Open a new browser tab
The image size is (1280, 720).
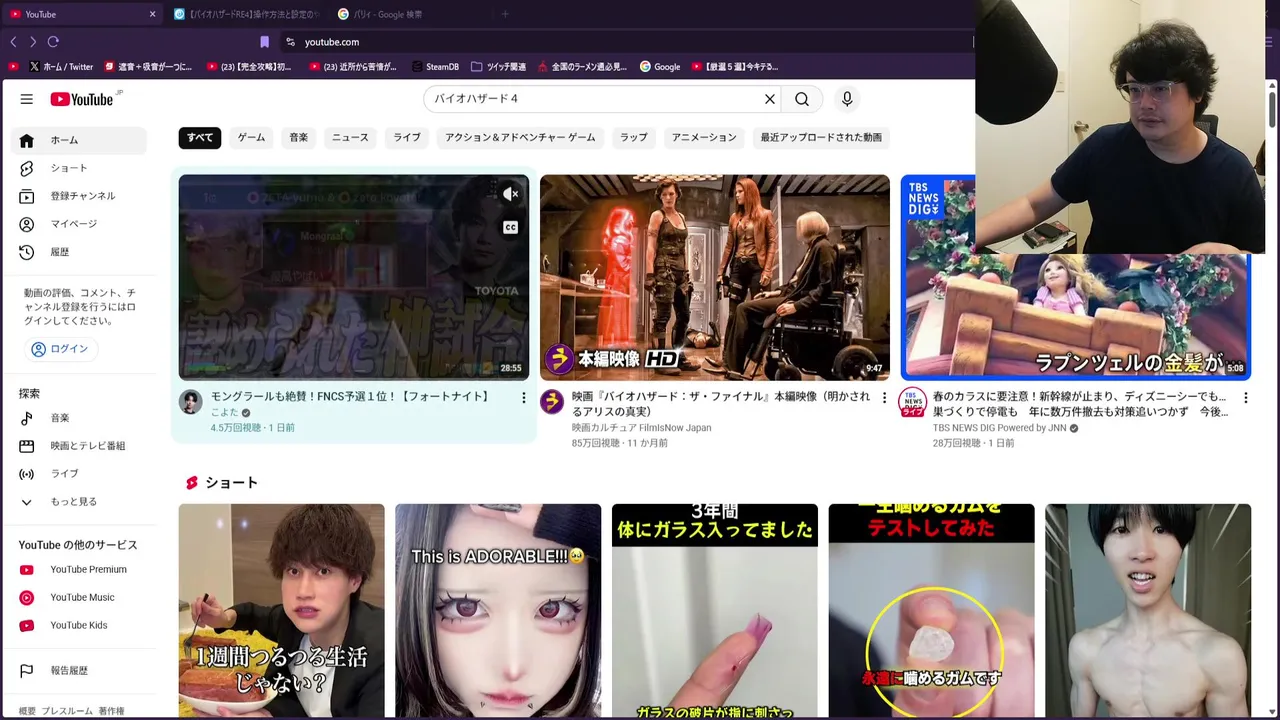[505, 14]
